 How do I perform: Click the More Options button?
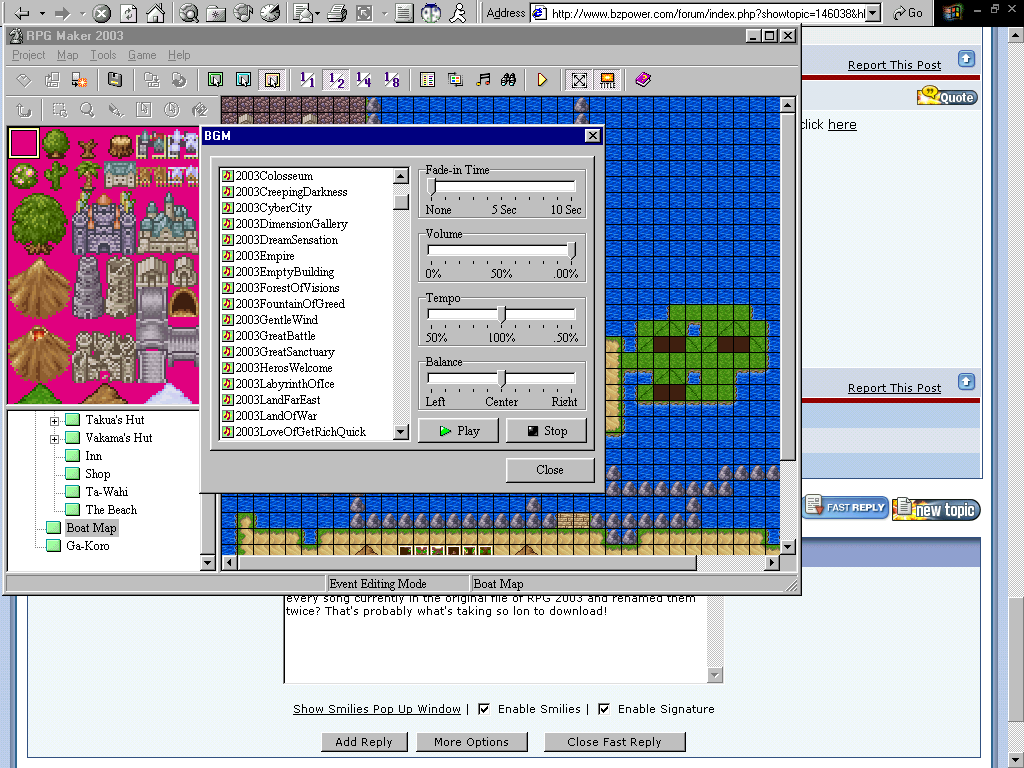472,742
